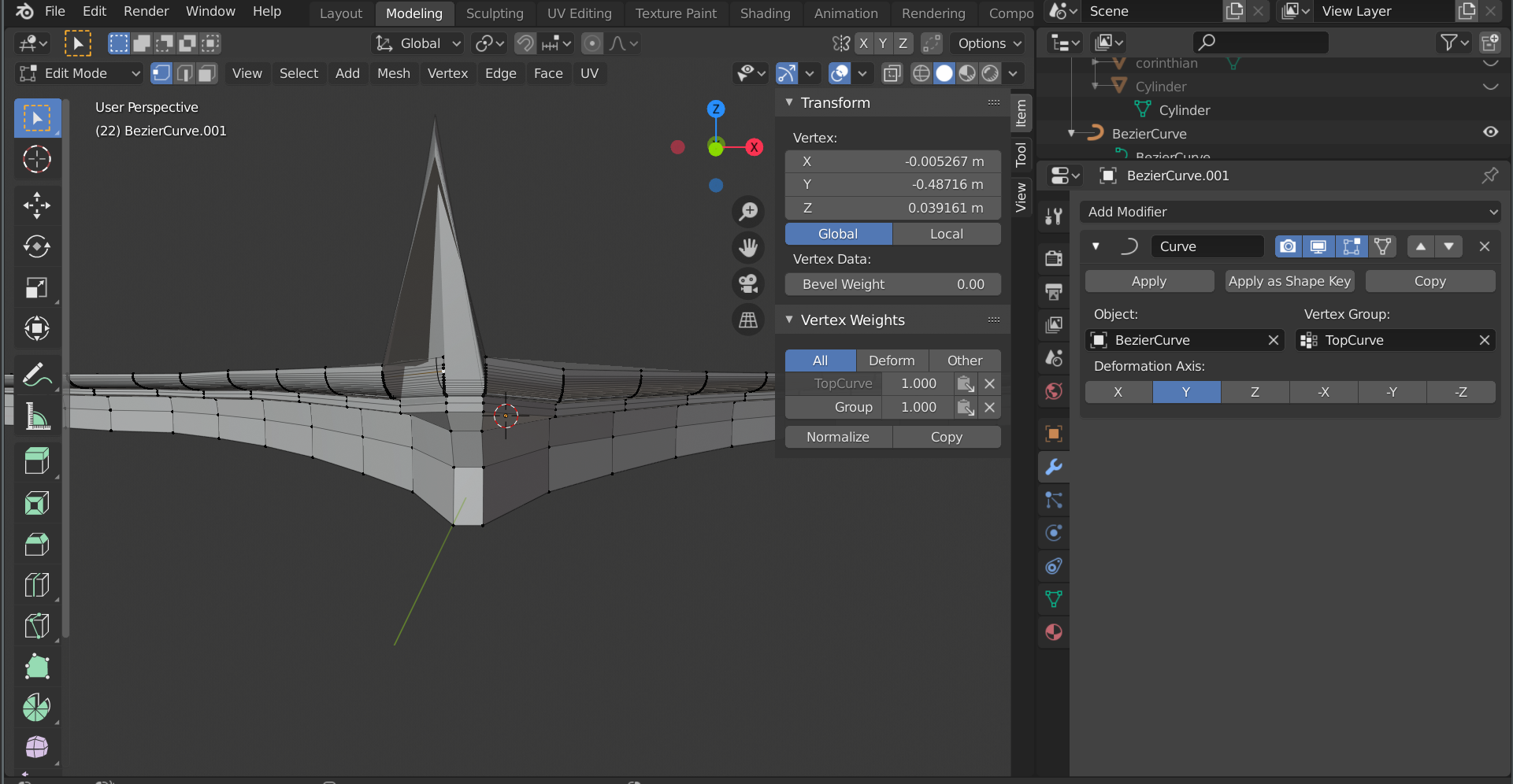Screen dimensions: 1513x784
Task: Open the Particles properties tab icon
Action: click(x=1054, y=500)
